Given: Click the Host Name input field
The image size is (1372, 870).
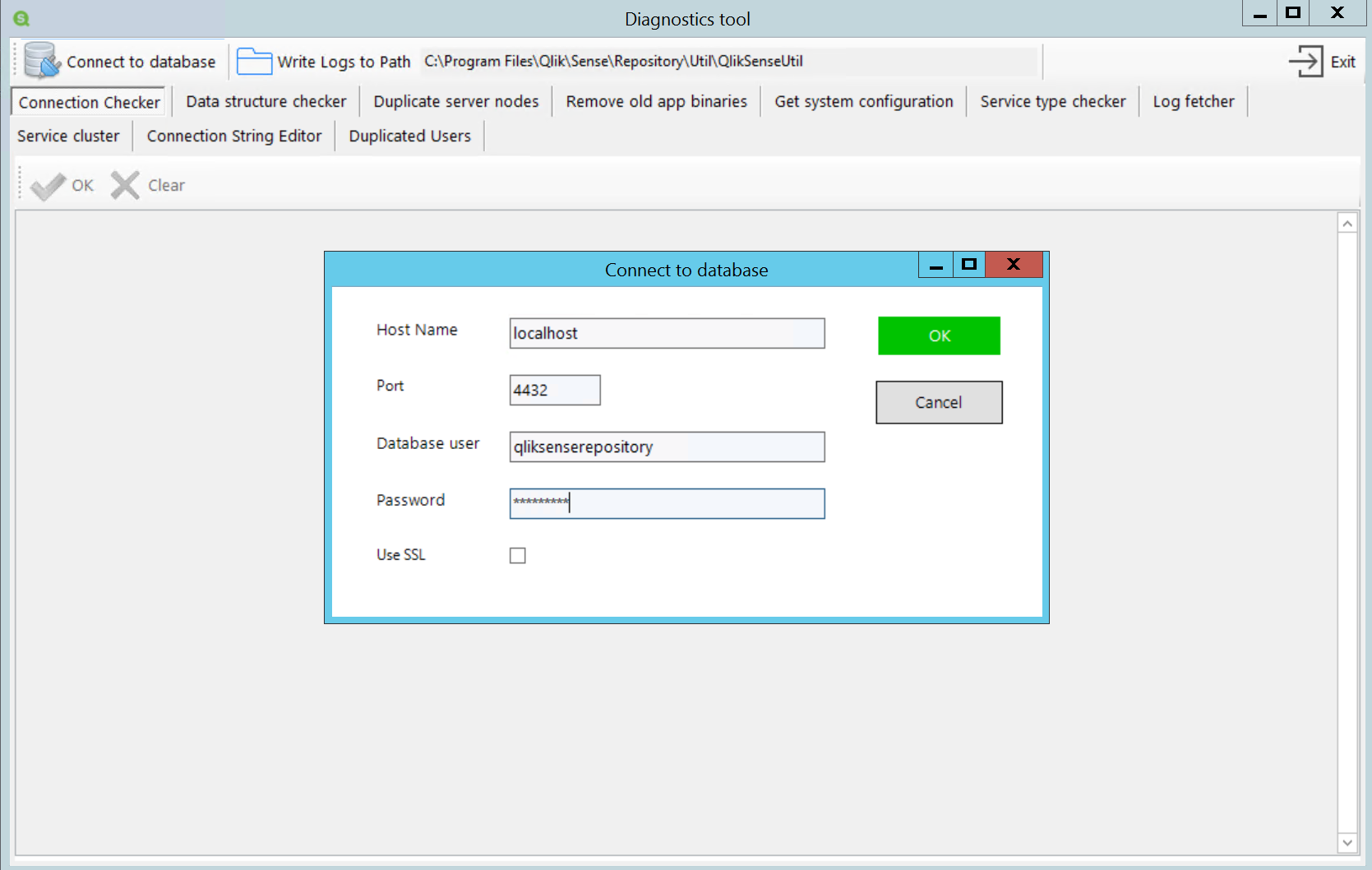Looking at the screenshot, I should click(666, 333).
